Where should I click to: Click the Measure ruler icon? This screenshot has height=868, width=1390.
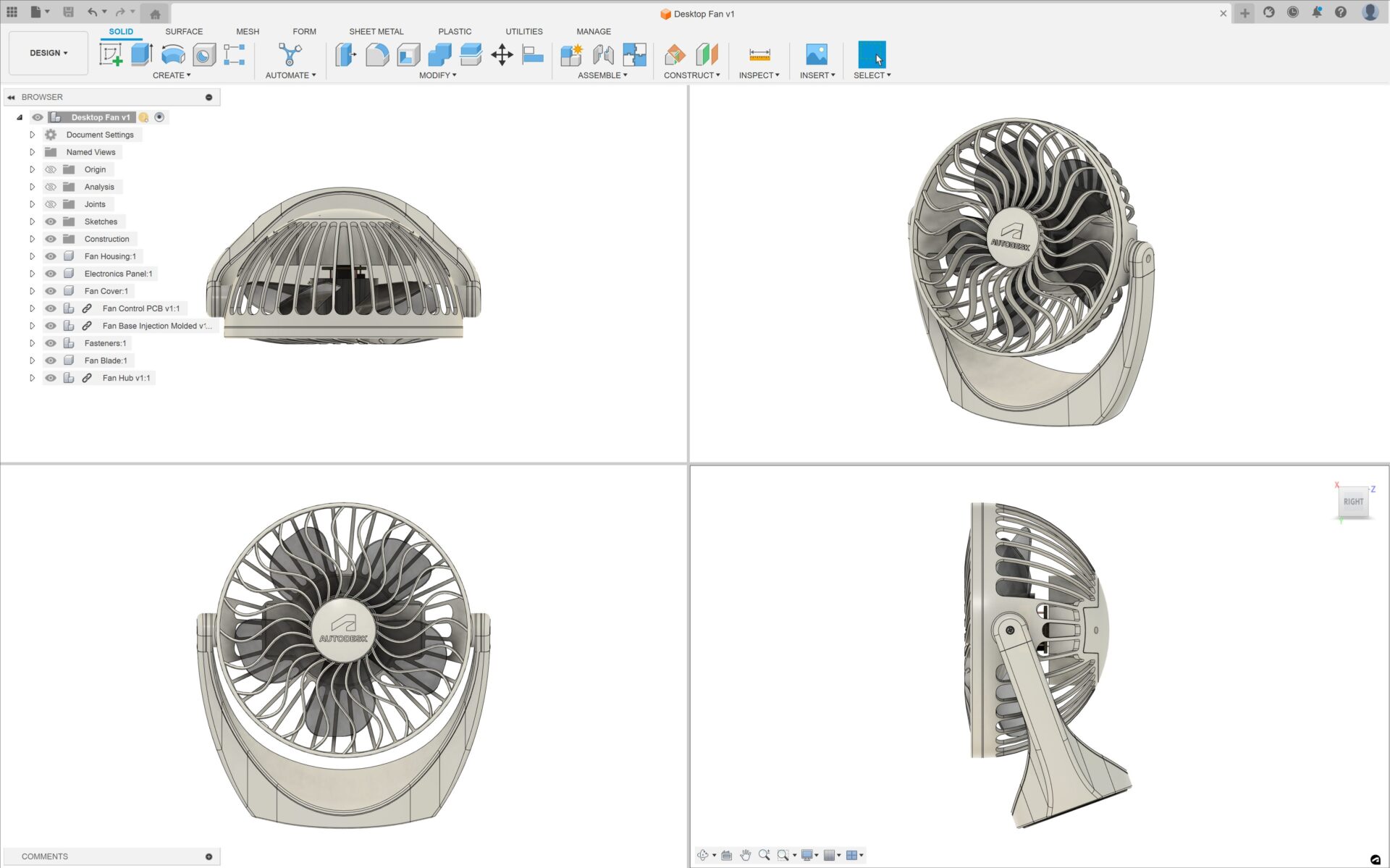[x=759, y=54]
